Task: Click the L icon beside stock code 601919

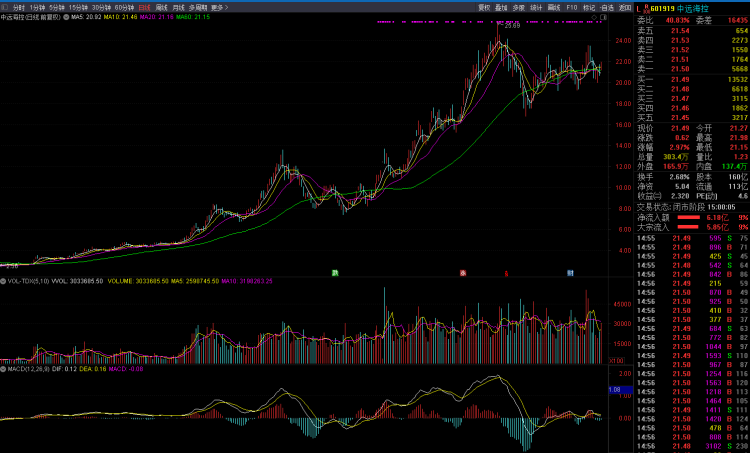Action: coord(640,7)
